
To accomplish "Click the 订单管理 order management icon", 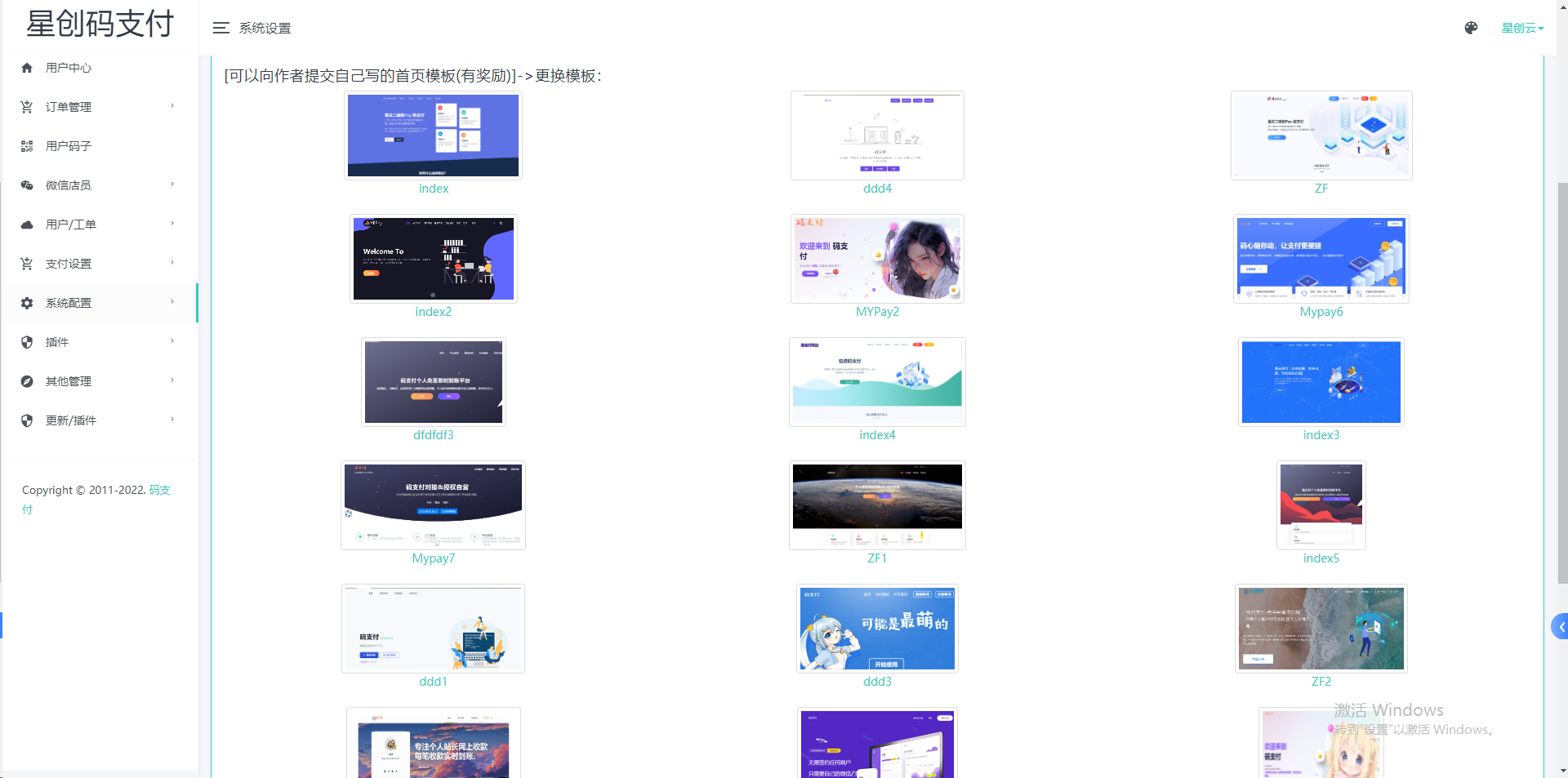I will pos(27,106).
